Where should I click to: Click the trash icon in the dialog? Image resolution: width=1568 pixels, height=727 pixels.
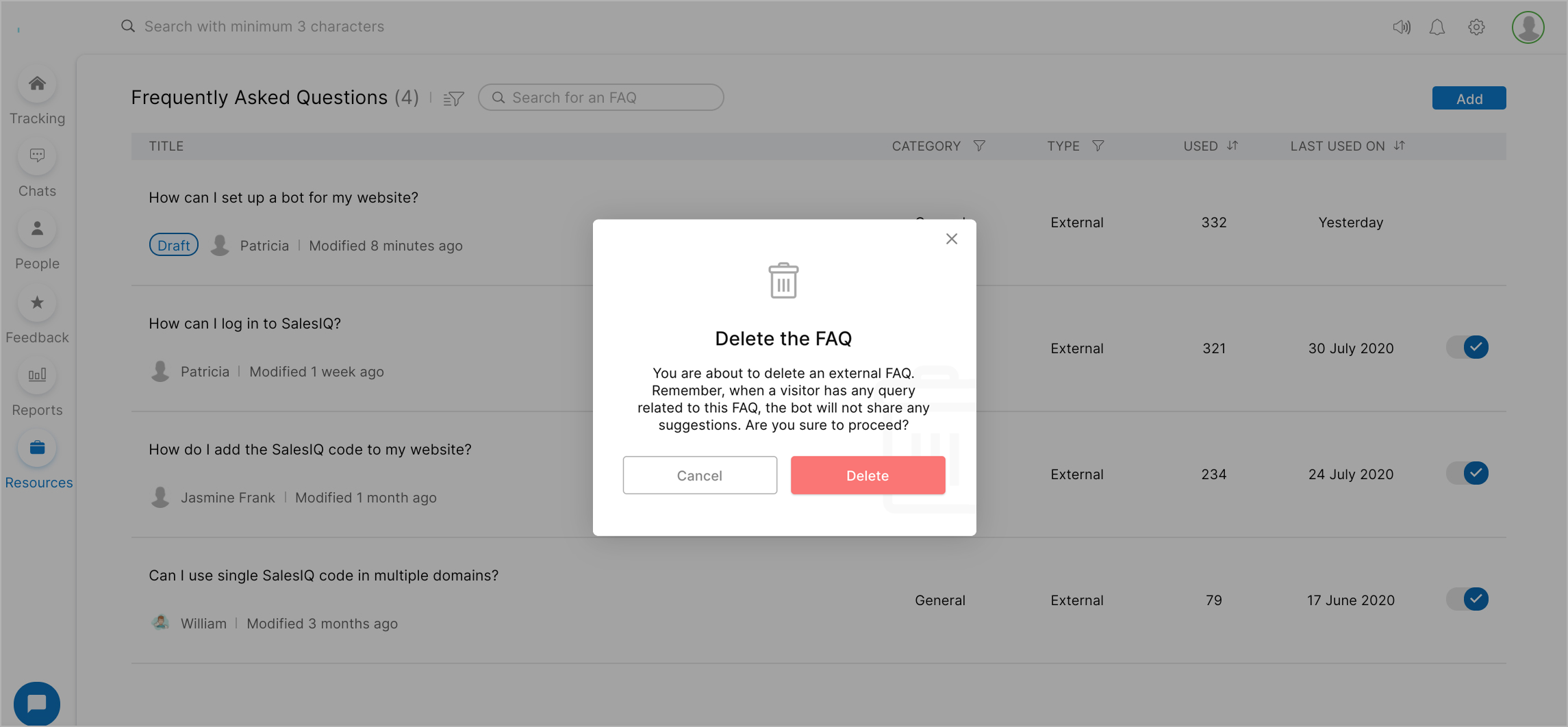pyautogui.click(x=784, y=281)
